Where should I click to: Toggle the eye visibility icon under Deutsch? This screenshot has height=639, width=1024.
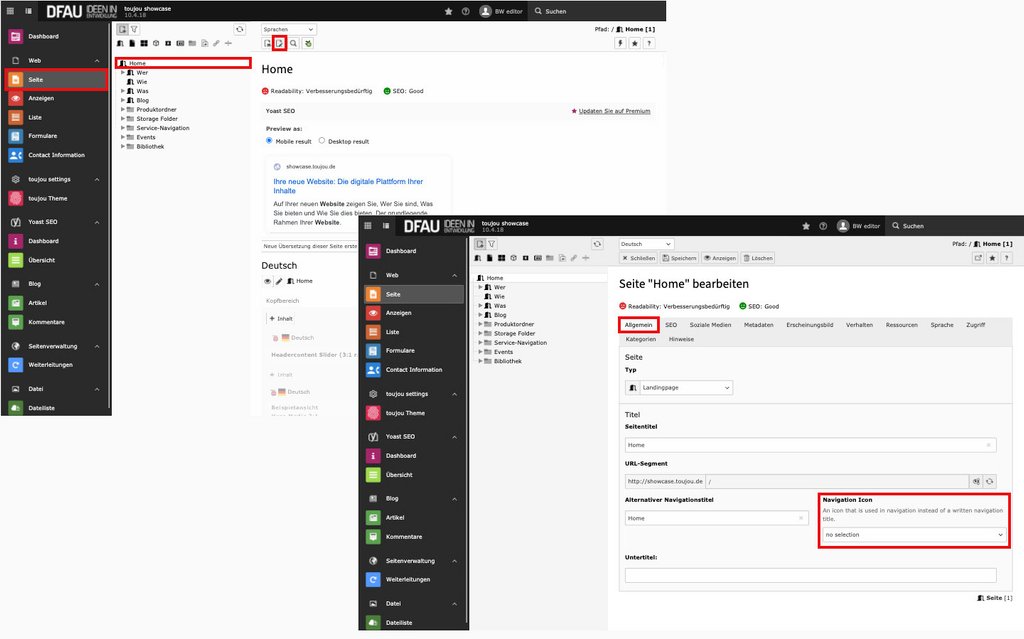coord(267,281)
